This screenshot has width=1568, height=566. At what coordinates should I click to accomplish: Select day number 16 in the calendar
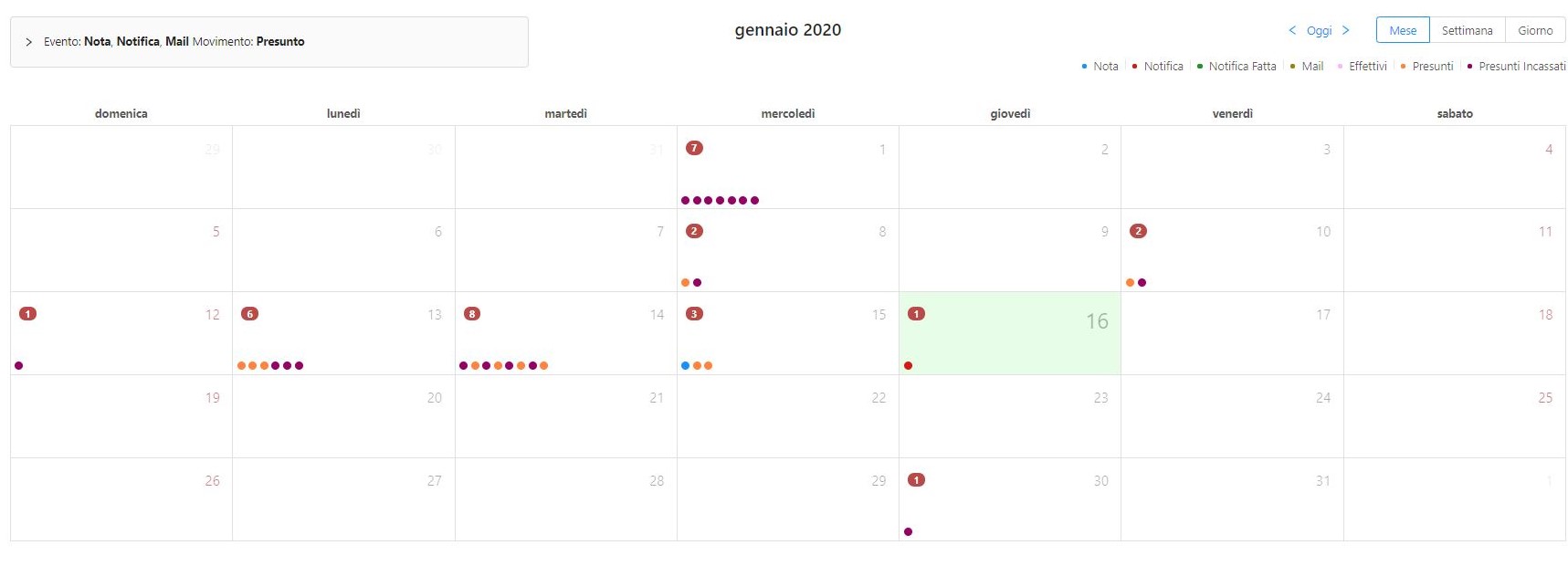pyautogui.click(x=1097, y=321)
